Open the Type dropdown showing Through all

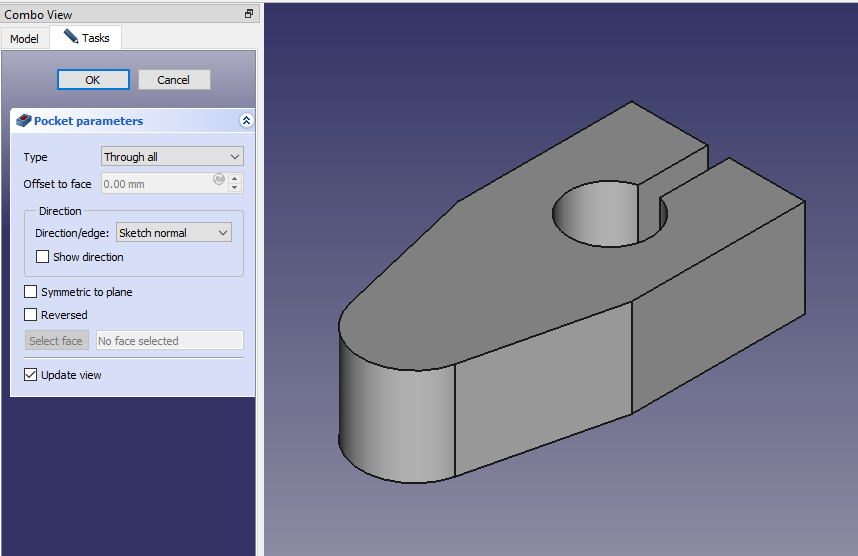172,157
